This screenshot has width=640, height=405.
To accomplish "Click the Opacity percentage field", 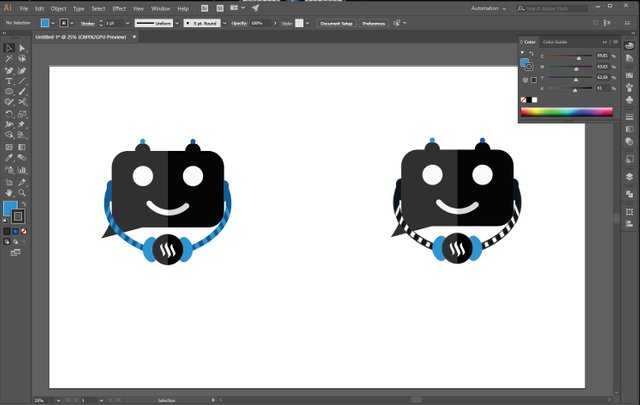I will point(259,23).
